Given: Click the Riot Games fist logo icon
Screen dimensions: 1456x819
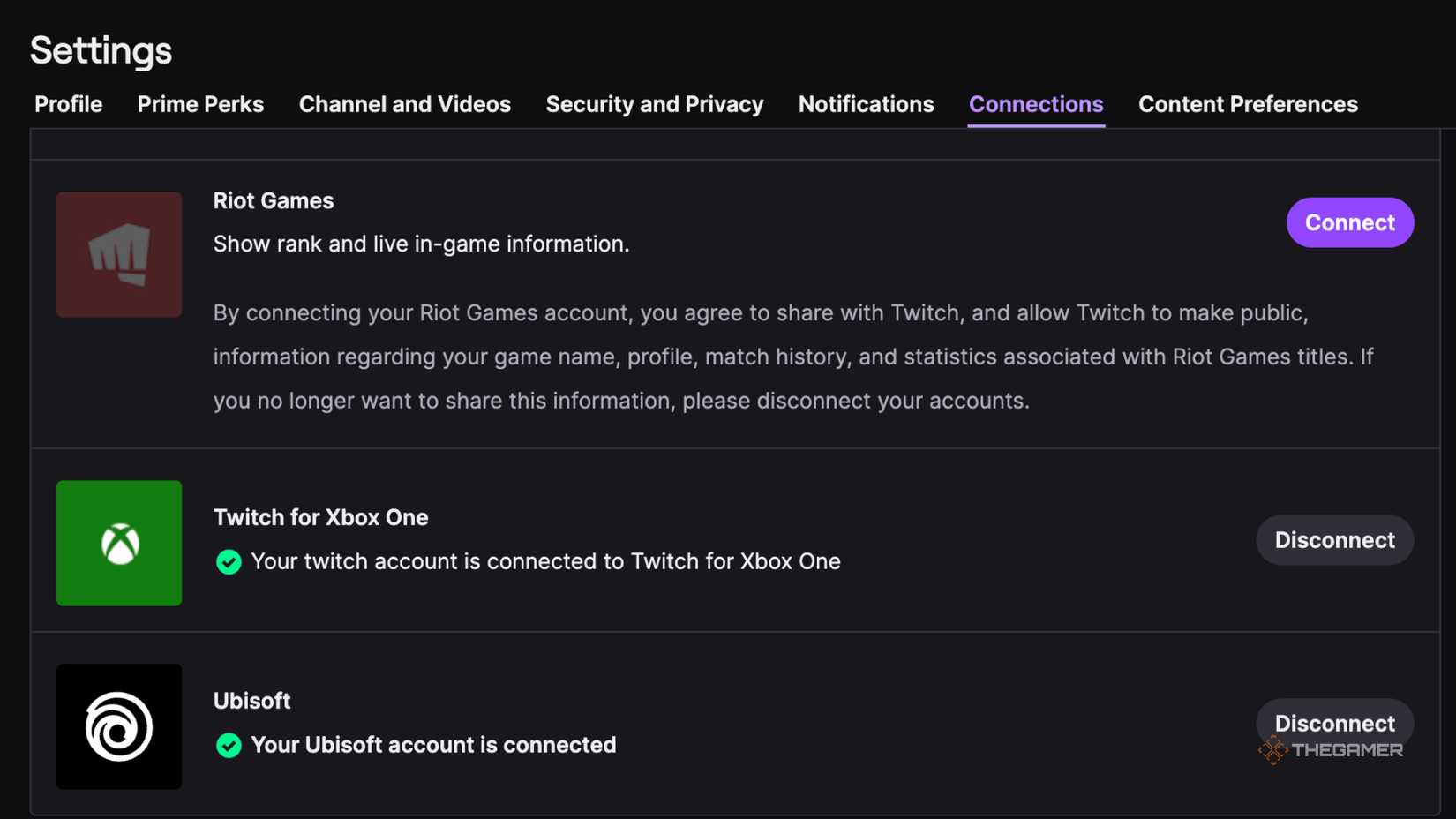Looking at the screenshot, I should coord(118,254).
